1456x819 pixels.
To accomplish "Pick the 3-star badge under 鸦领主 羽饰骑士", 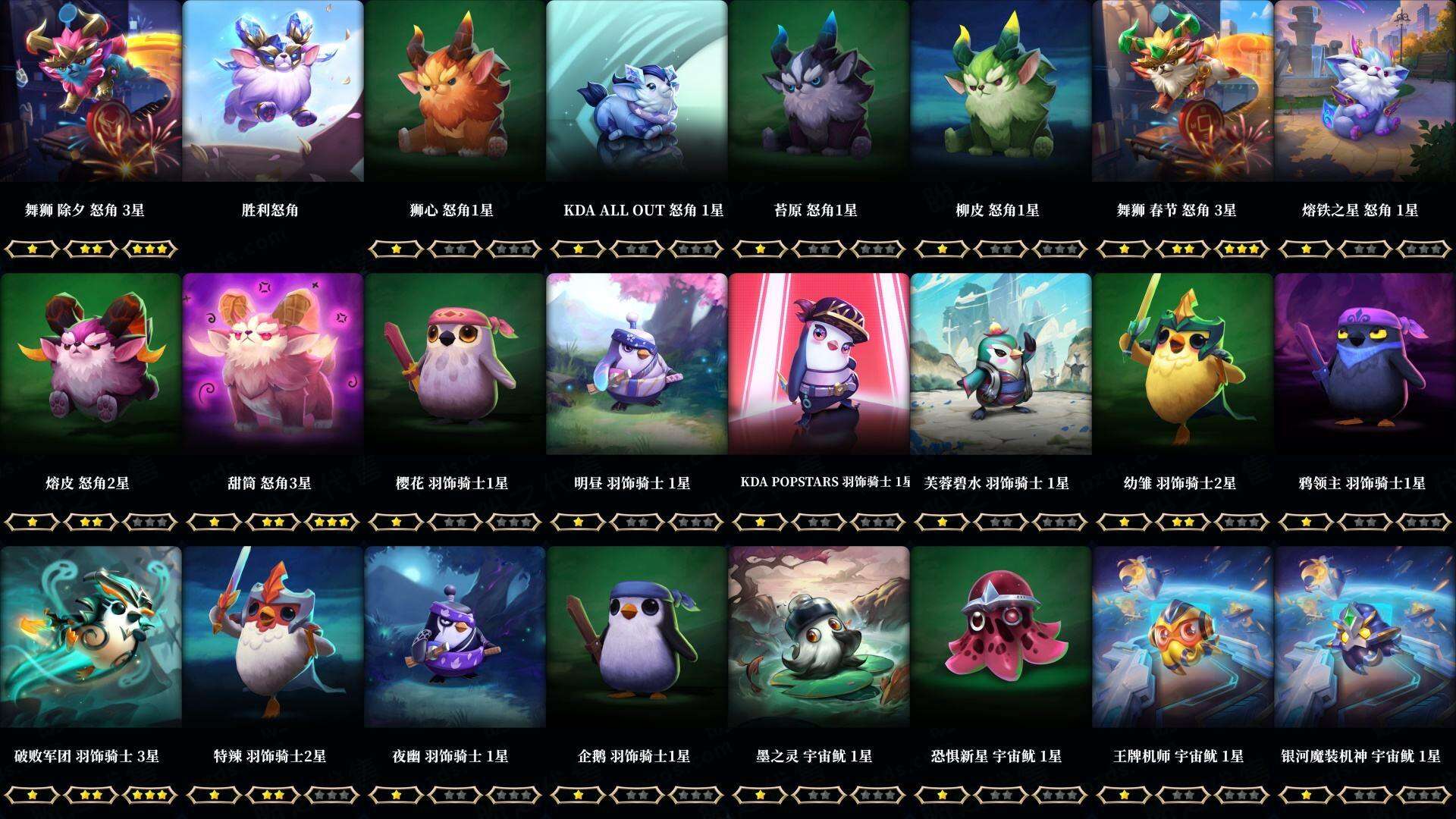I will coord(1424,522).
